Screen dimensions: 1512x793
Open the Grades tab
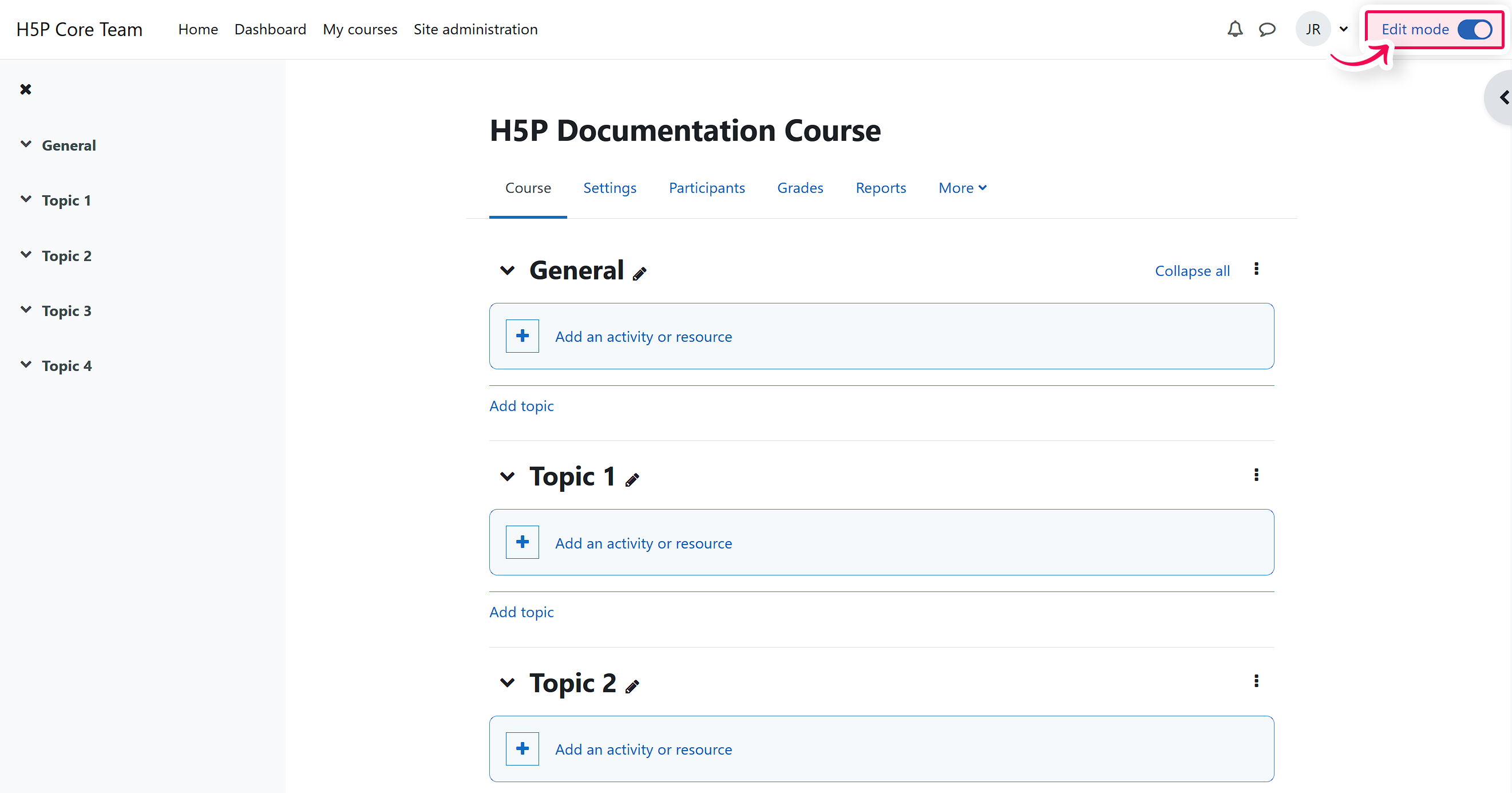tap(800, 188)
